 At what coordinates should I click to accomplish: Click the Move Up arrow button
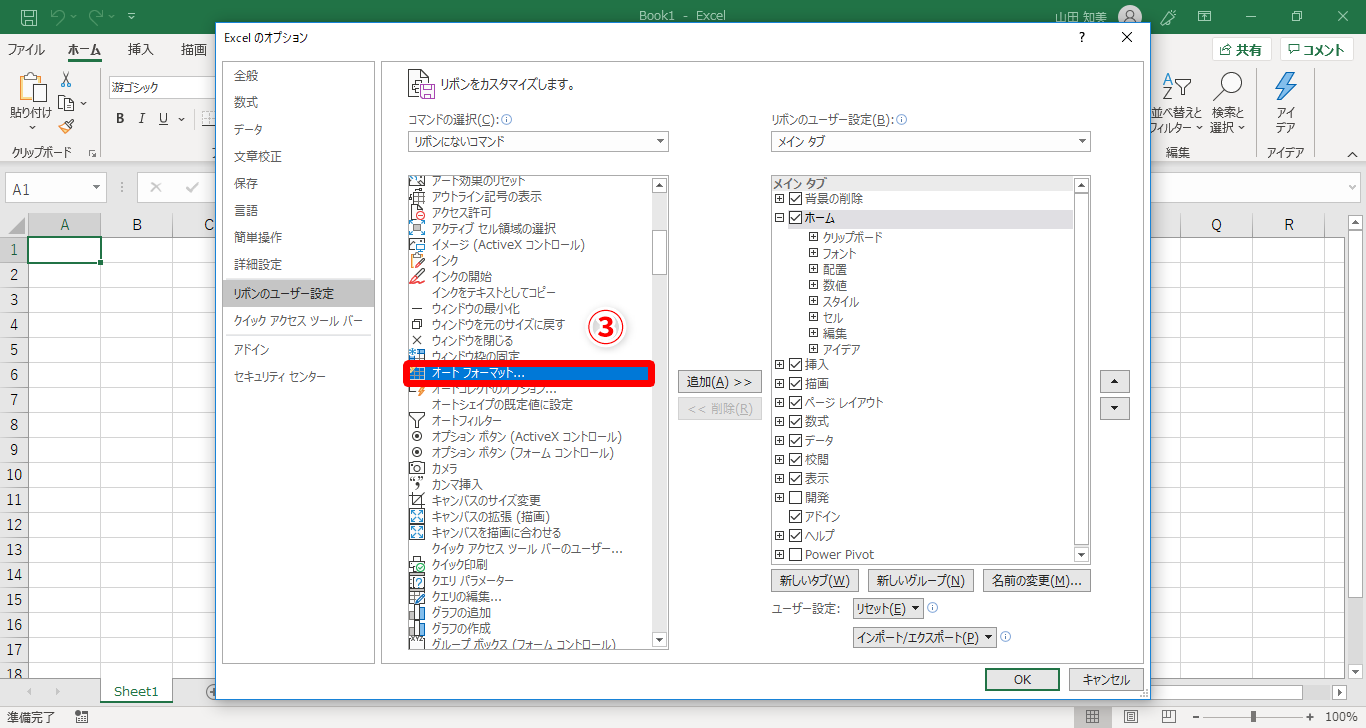(x=1114, y=381)
